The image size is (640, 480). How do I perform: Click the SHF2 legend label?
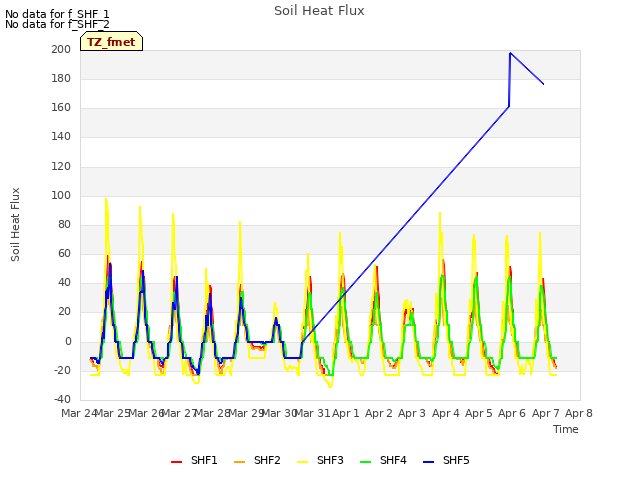click(267, 460)
